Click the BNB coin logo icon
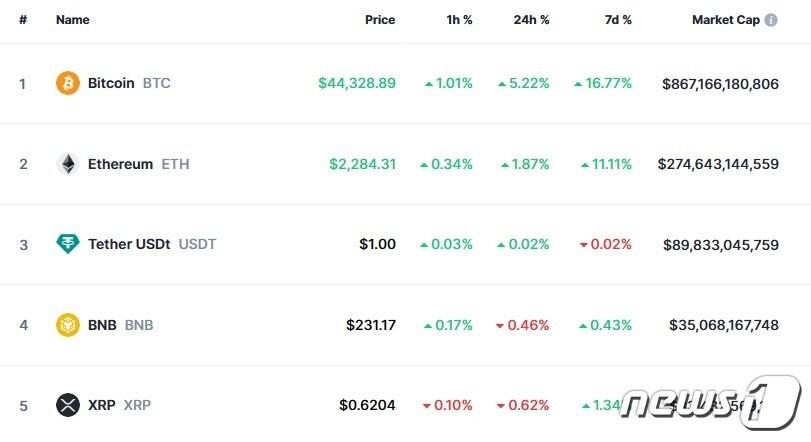 [67, 325]
